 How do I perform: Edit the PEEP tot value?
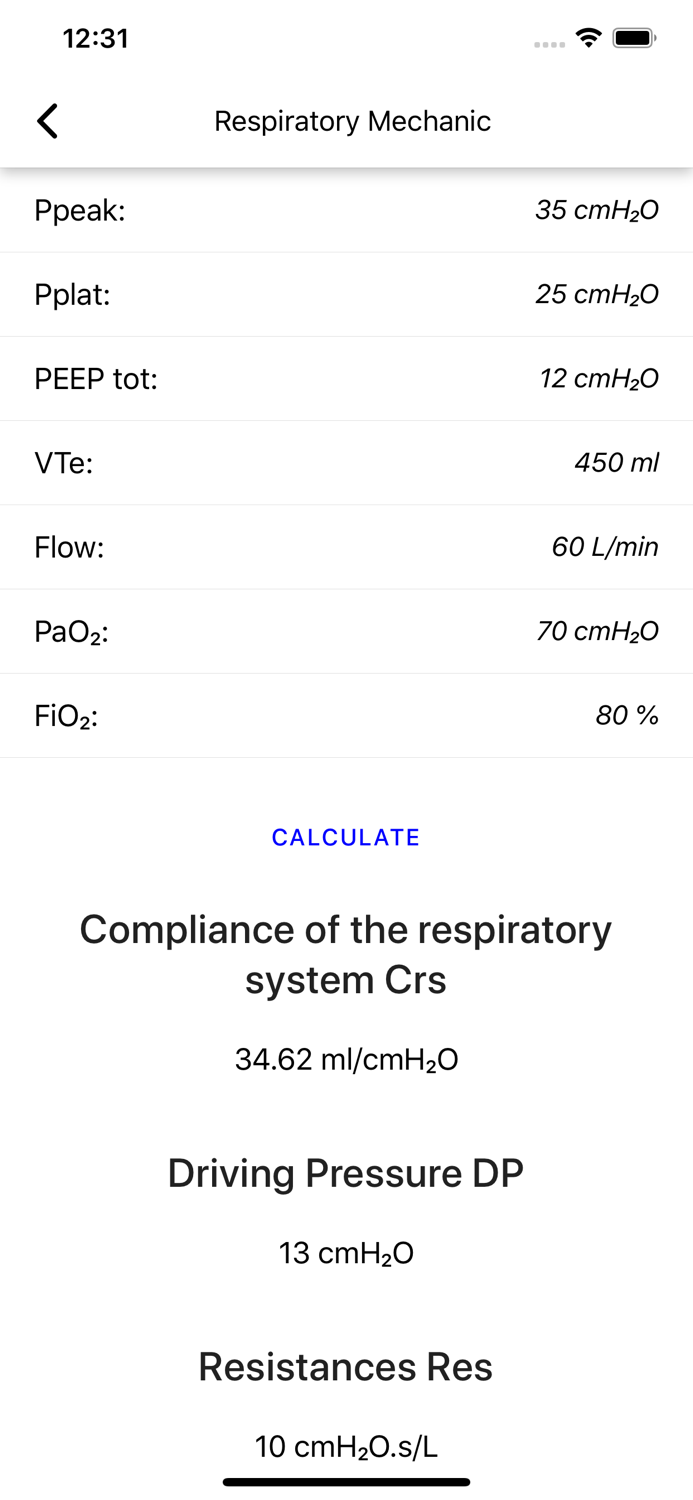[x=599, y=378]
